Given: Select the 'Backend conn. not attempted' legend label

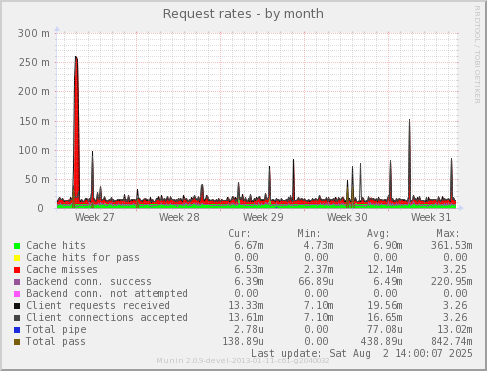Looking at the screenshot, I should 107,294.
